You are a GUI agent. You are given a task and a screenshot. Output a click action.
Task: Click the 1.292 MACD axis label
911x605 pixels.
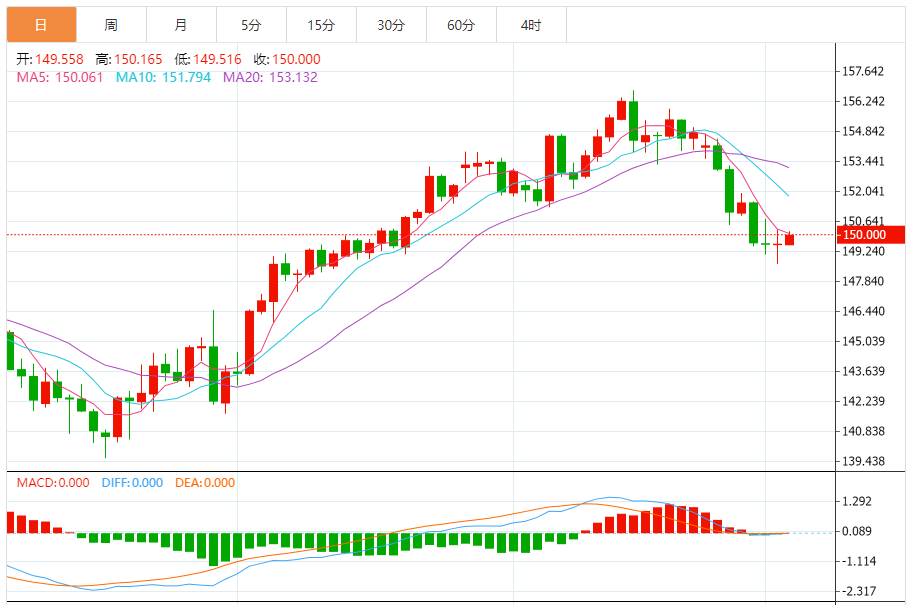857,501
